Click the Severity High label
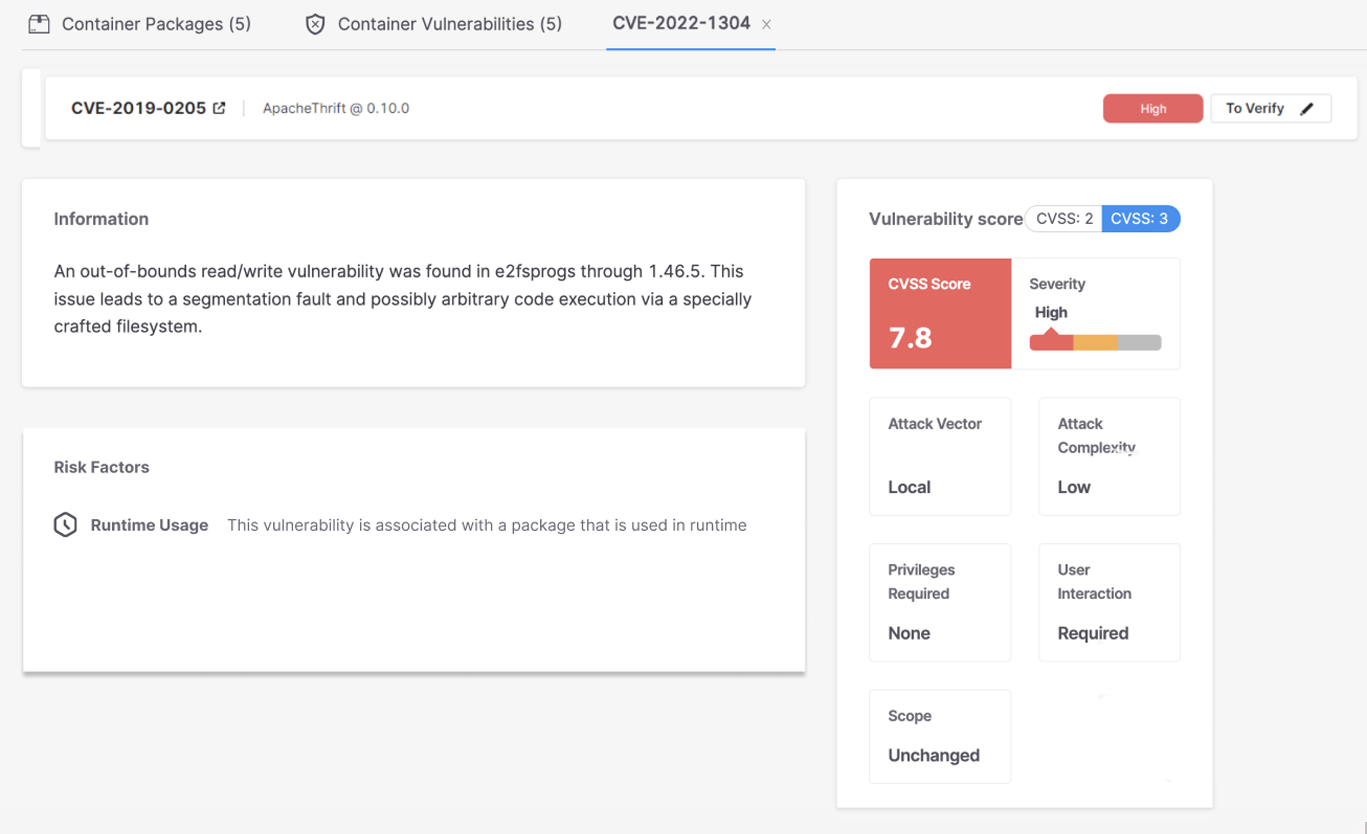The image size is (1367, 834). (1051, 312)
